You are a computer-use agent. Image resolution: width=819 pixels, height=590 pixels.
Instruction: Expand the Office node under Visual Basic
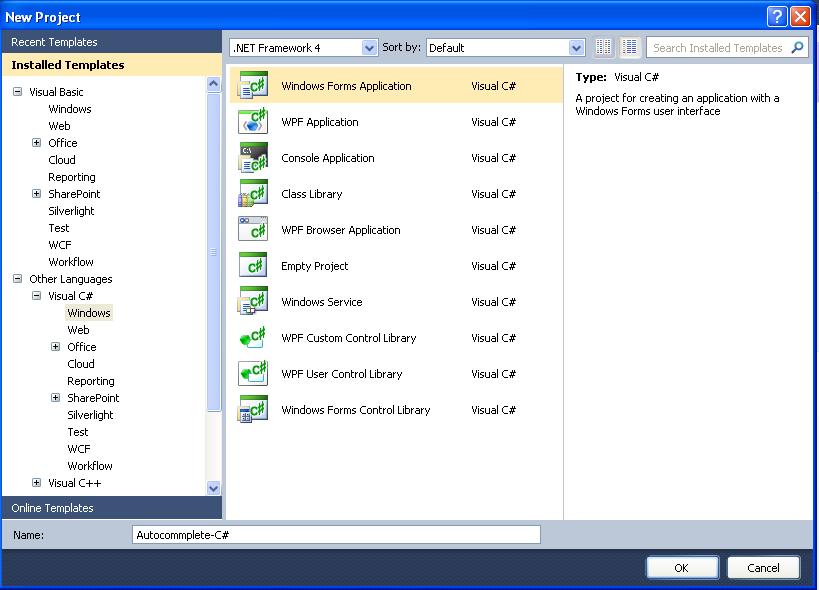tap(37, 143)
